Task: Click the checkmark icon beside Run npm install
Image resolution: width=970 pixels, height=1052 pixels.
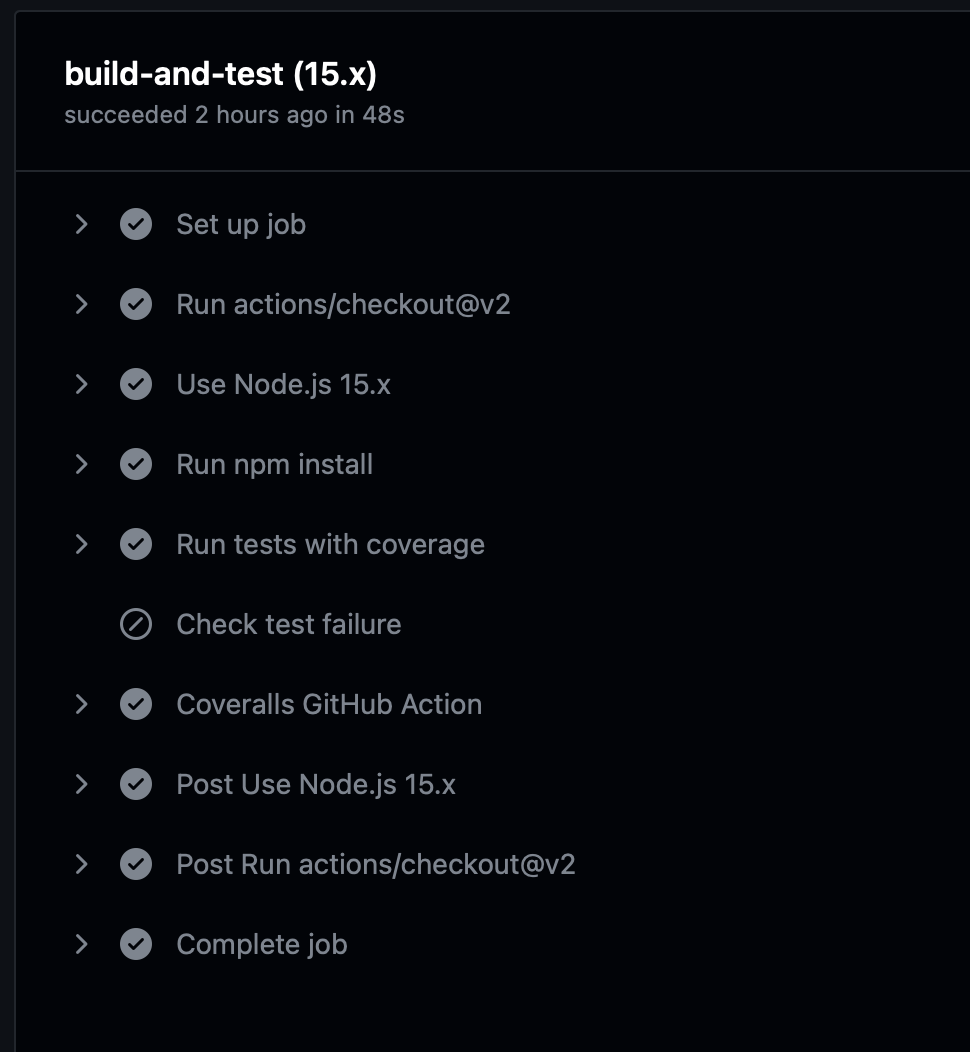Action: pyautogui.click(x=136, y=464)
